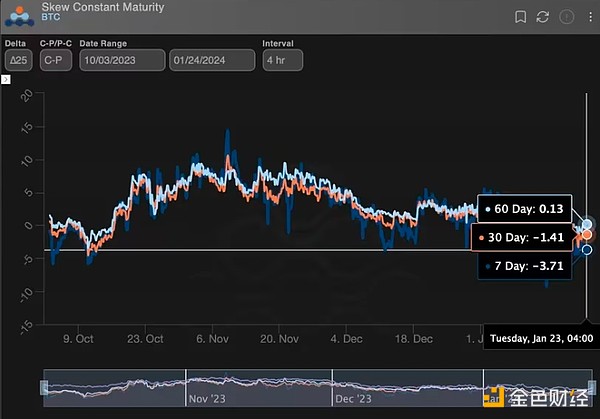Click the small expand arrow above chart

tap(5, 78)
